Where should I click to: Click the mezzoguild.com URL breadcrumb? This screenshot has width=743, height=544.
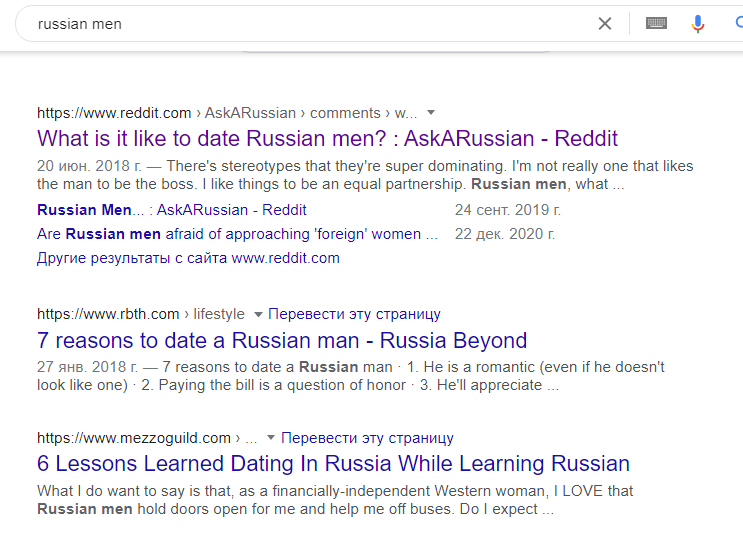coord(134,438)
